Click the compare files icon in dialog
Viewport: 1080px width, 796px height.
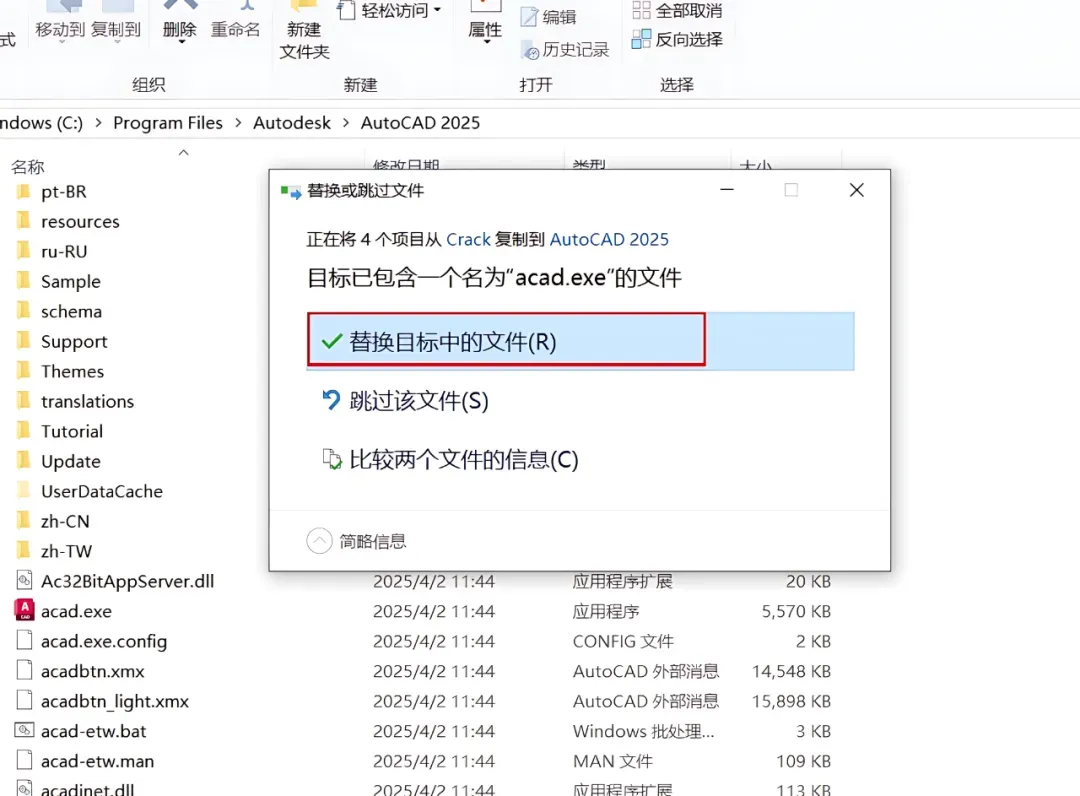332,459
